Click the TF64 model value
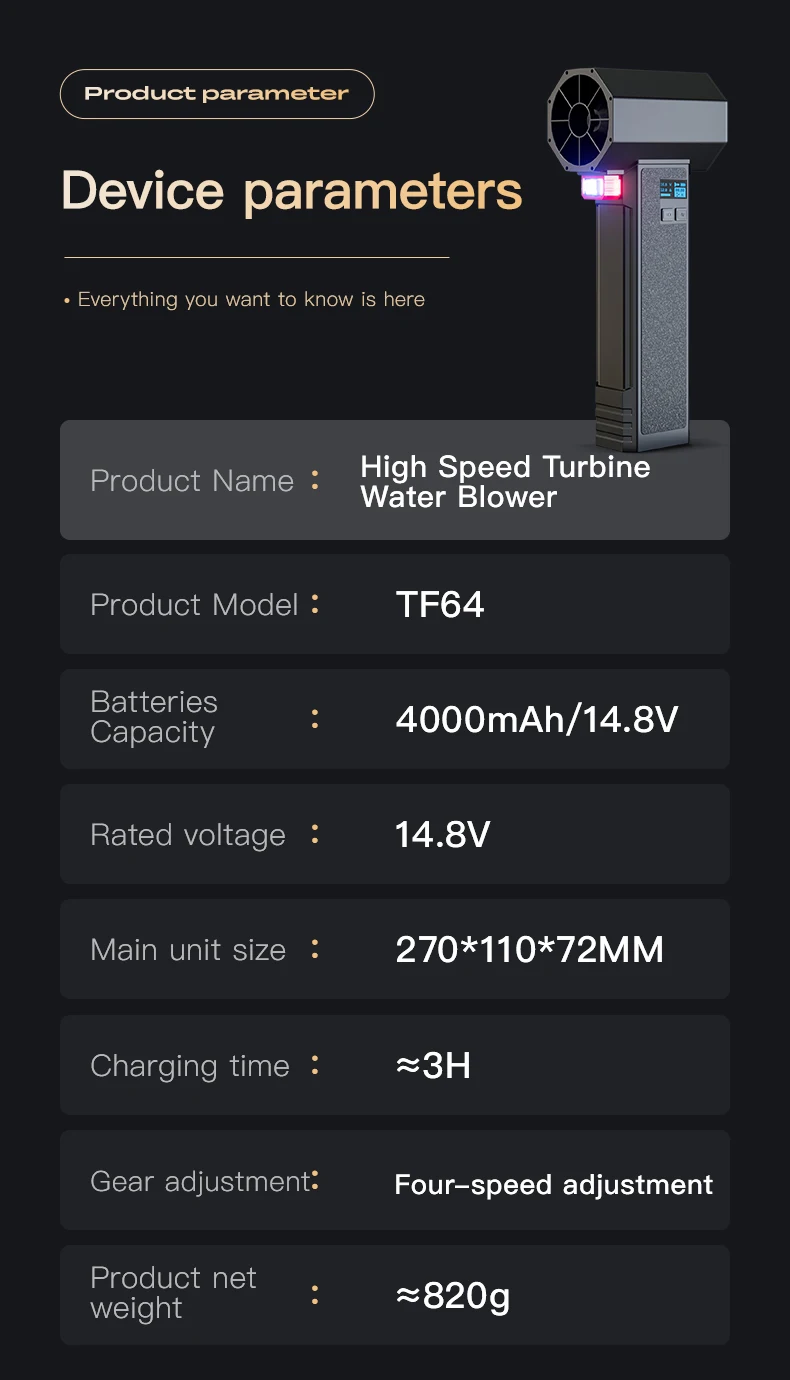The height and width of the screenshot is (1380, 790). click(x=440, y=605)
